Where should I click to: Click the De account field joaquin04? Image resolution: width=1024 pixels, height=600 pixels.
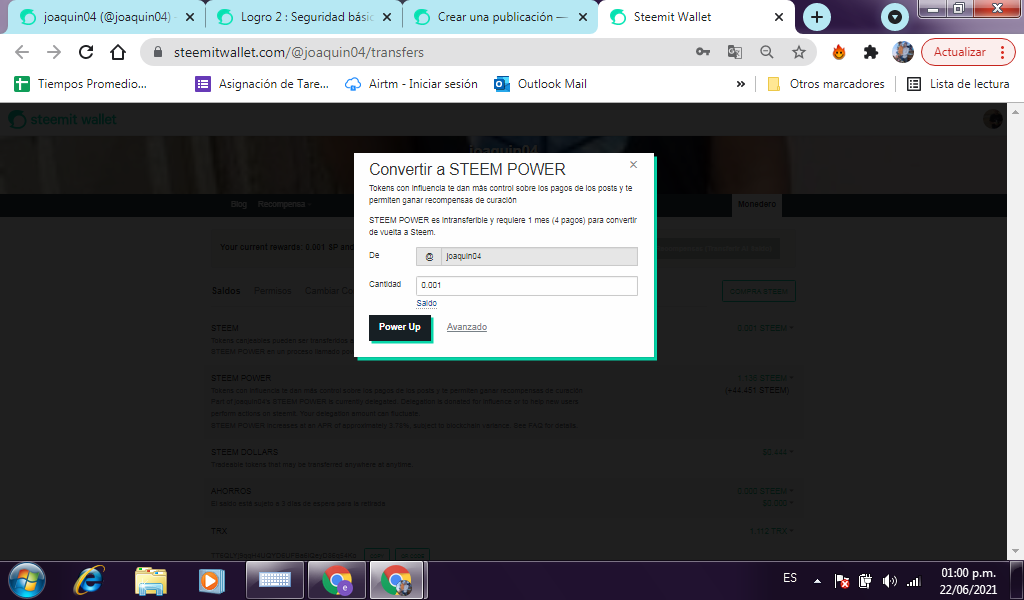click(526, 257)
